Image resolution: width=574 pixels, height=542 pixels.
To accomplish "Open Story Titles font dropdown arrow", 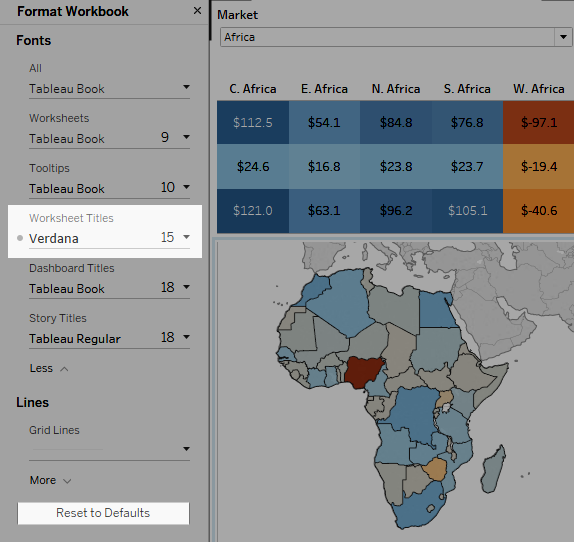I will coord(186,337).
